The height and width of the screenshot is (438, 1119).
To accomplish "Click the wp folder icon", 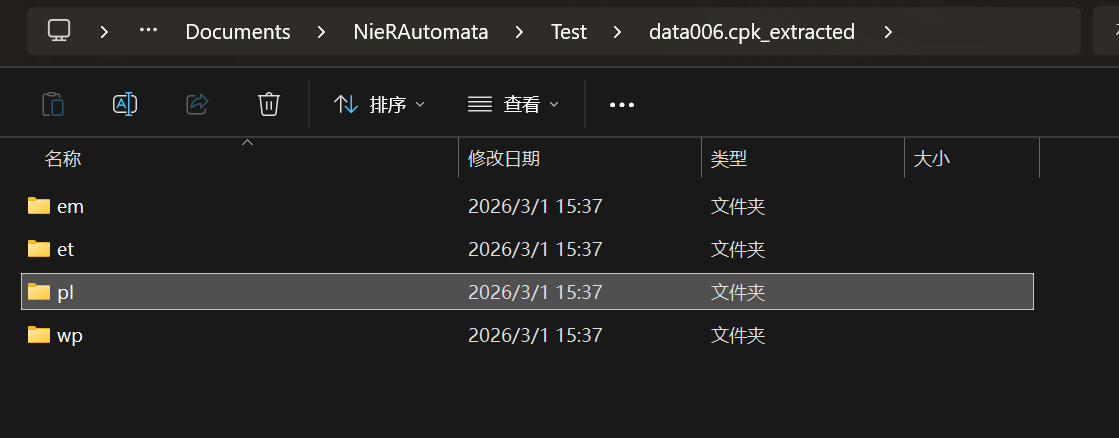I will pos(39,335).
